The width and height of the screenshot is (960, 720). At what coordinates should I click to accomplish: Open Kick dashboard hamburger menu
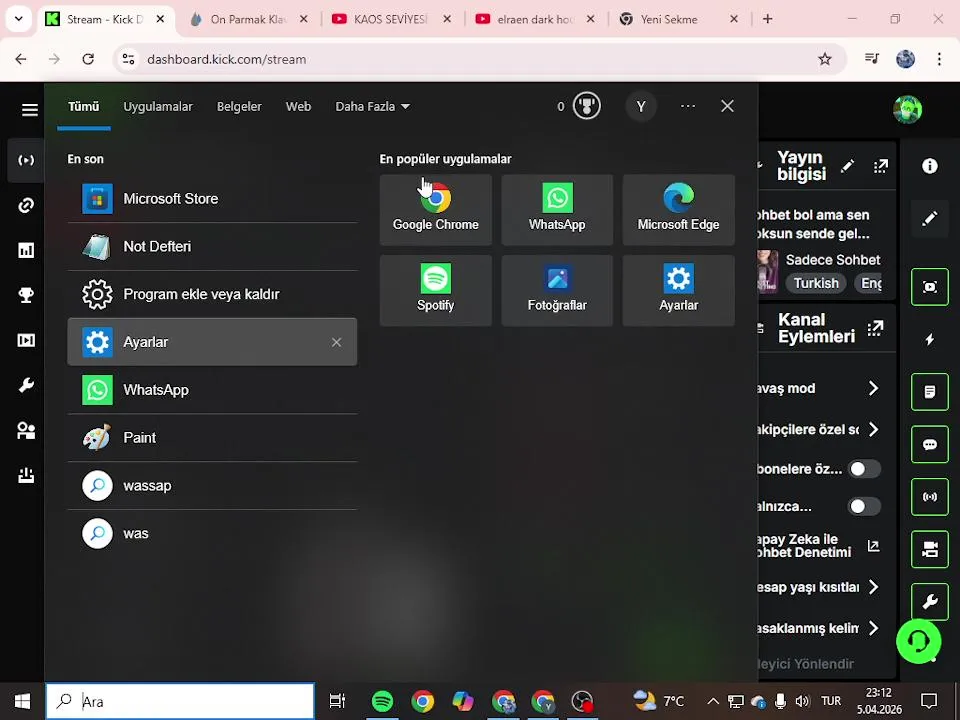coord(29,110)
